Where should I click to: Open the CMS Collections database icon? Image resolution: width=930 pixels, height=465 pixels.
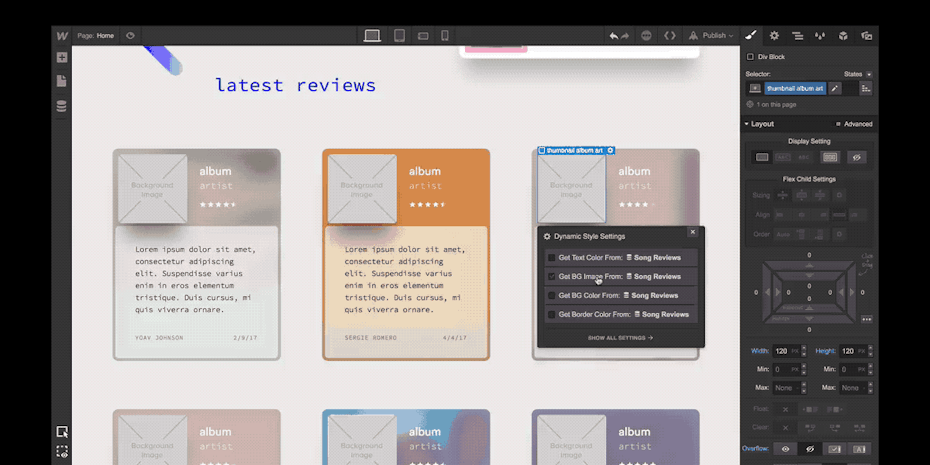tap(62, 106)
